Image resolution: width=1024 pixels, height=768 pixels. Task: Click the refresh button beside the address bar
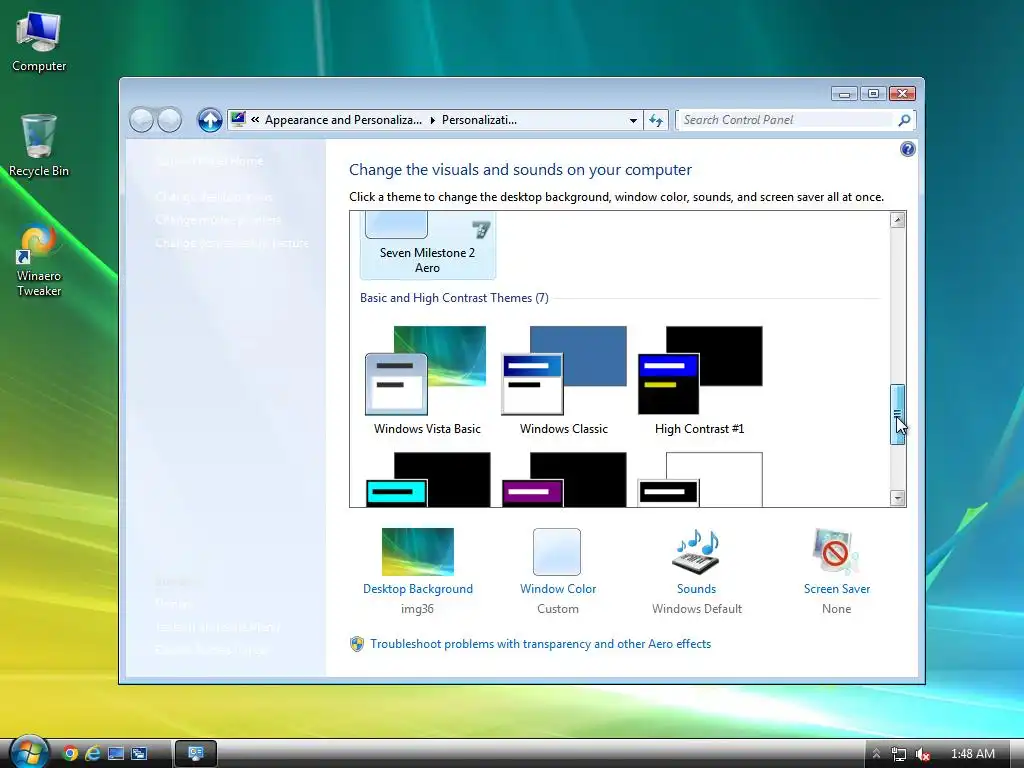click(x=656, y=120)
